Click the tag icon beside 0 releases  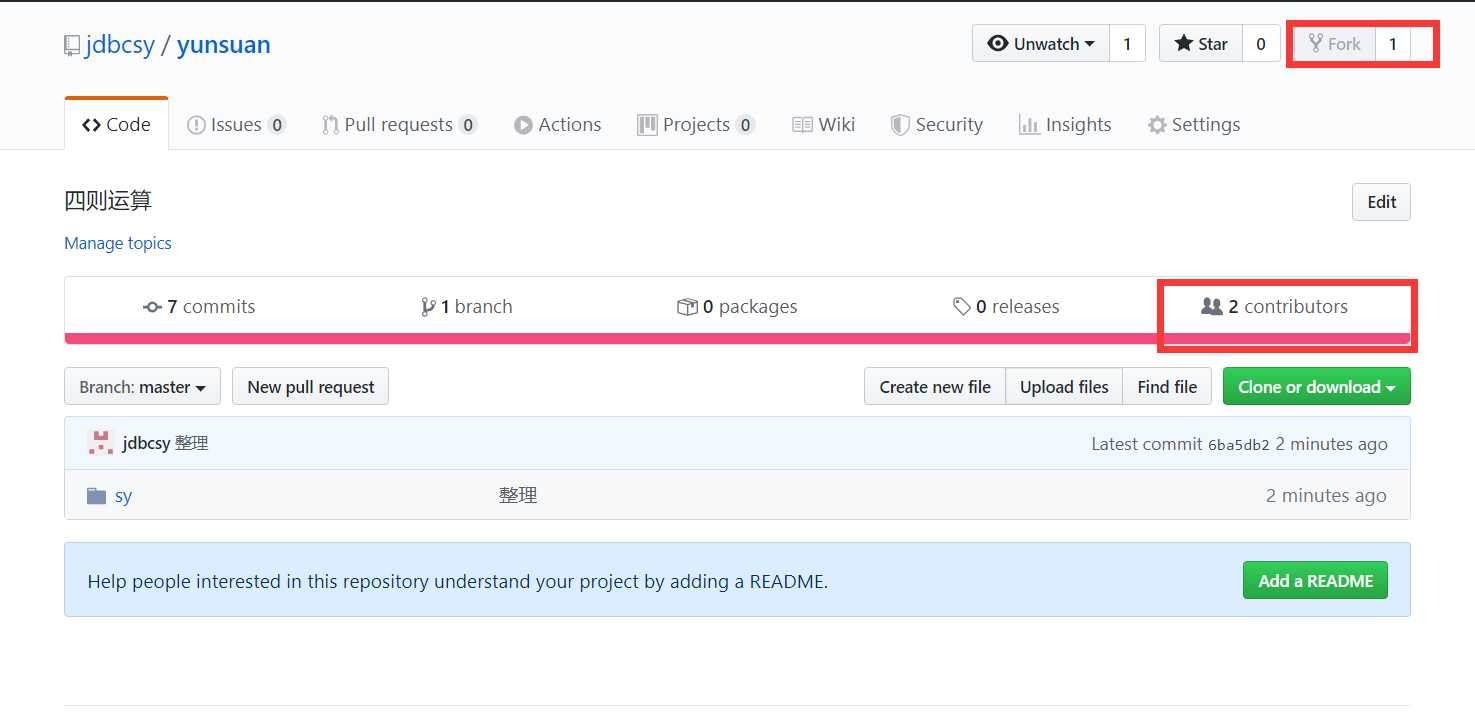point(962,307)
